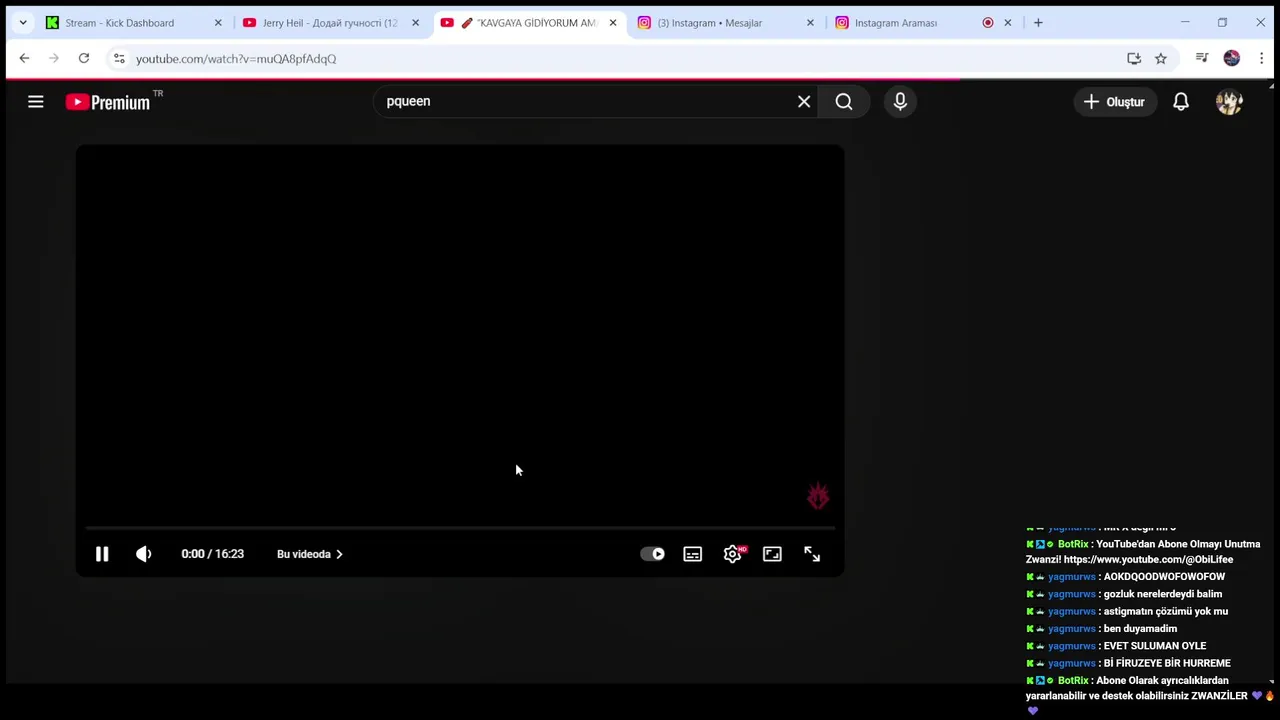Viewport: 1280px width, 720px height.
Task: Open the YouTube hamburger menu
Action: click(x=36, y=101)
